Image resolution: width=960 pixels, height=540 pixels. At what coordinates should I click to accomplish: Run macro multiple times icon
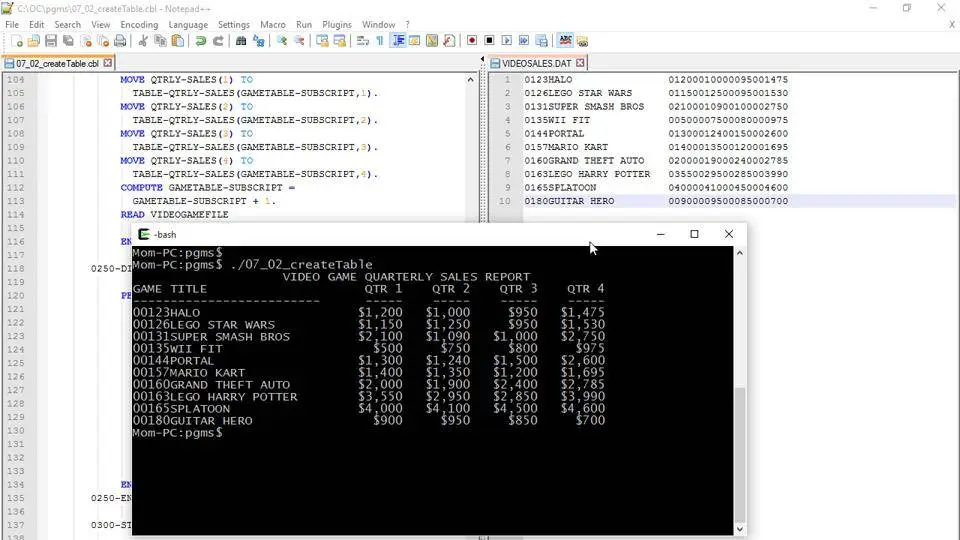click(523, 41)
